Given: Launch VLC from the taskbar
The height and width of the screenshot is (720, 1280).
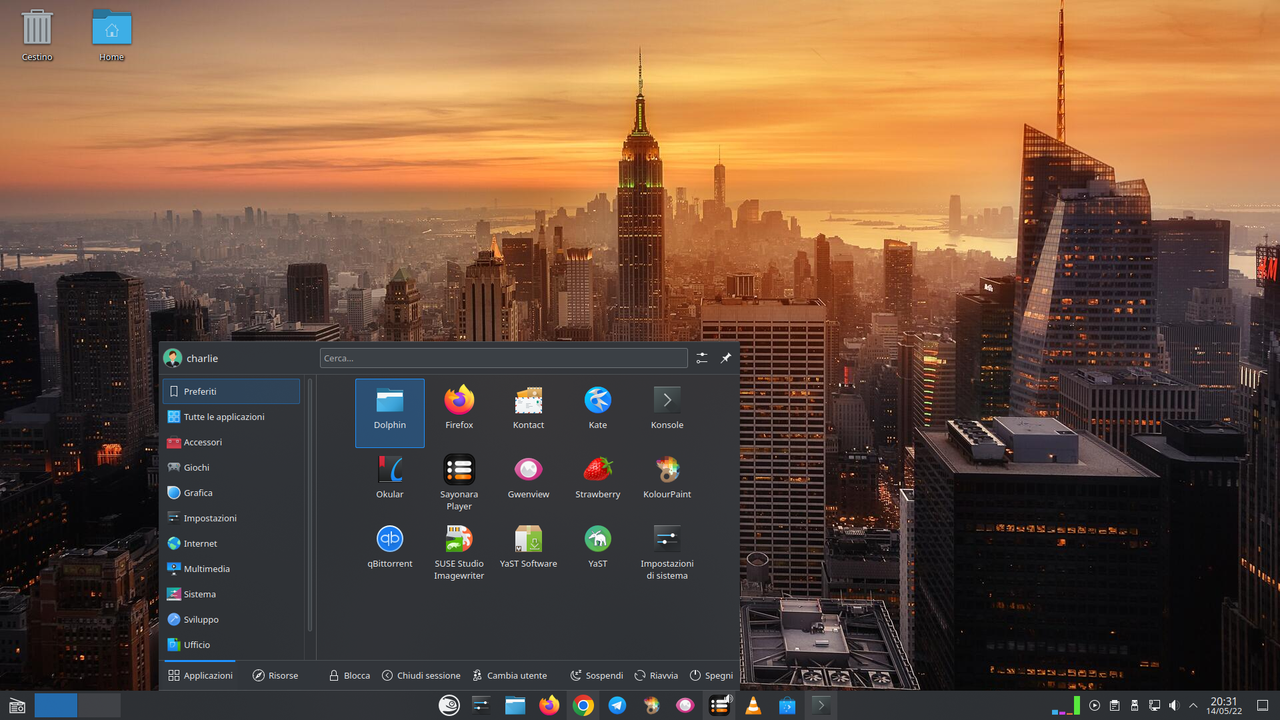Looking at the screenshot, I should click(x=753, y=706).
